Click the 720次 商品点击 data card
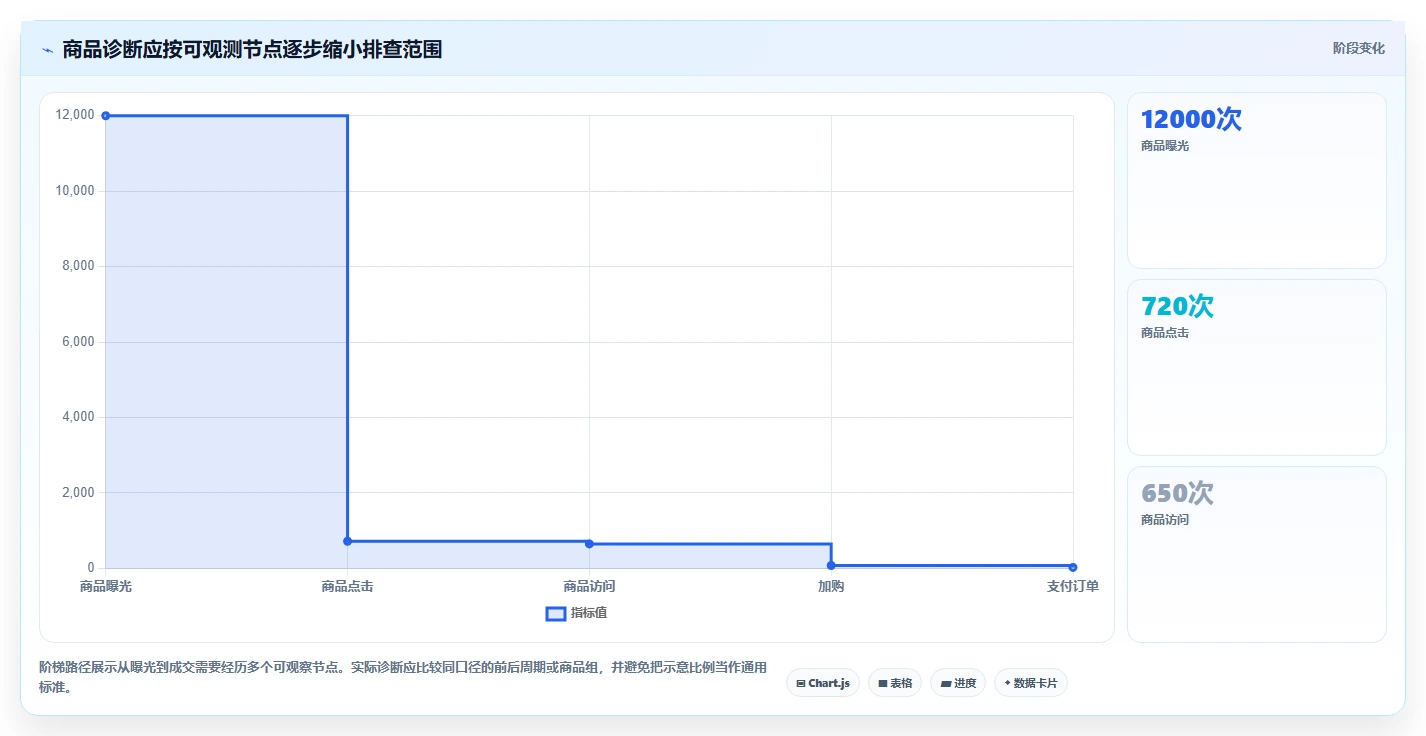 pyautogui.click(x=1257, y=367)
